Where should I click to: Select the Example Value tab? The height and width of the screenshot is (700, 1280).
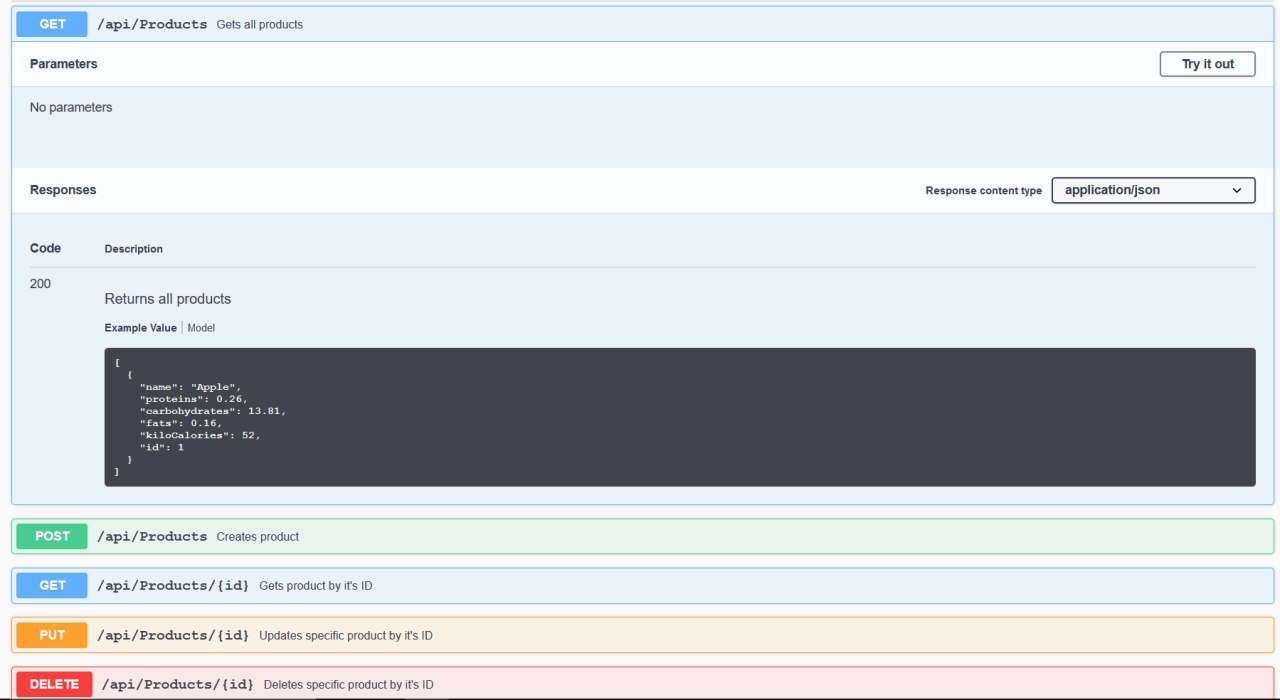point(141,328)
